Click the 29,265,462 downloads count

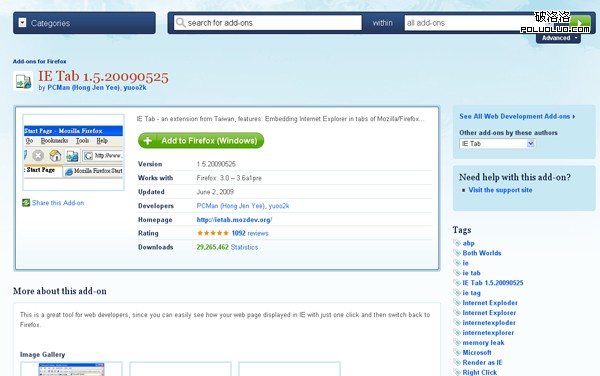coord(212,247)
